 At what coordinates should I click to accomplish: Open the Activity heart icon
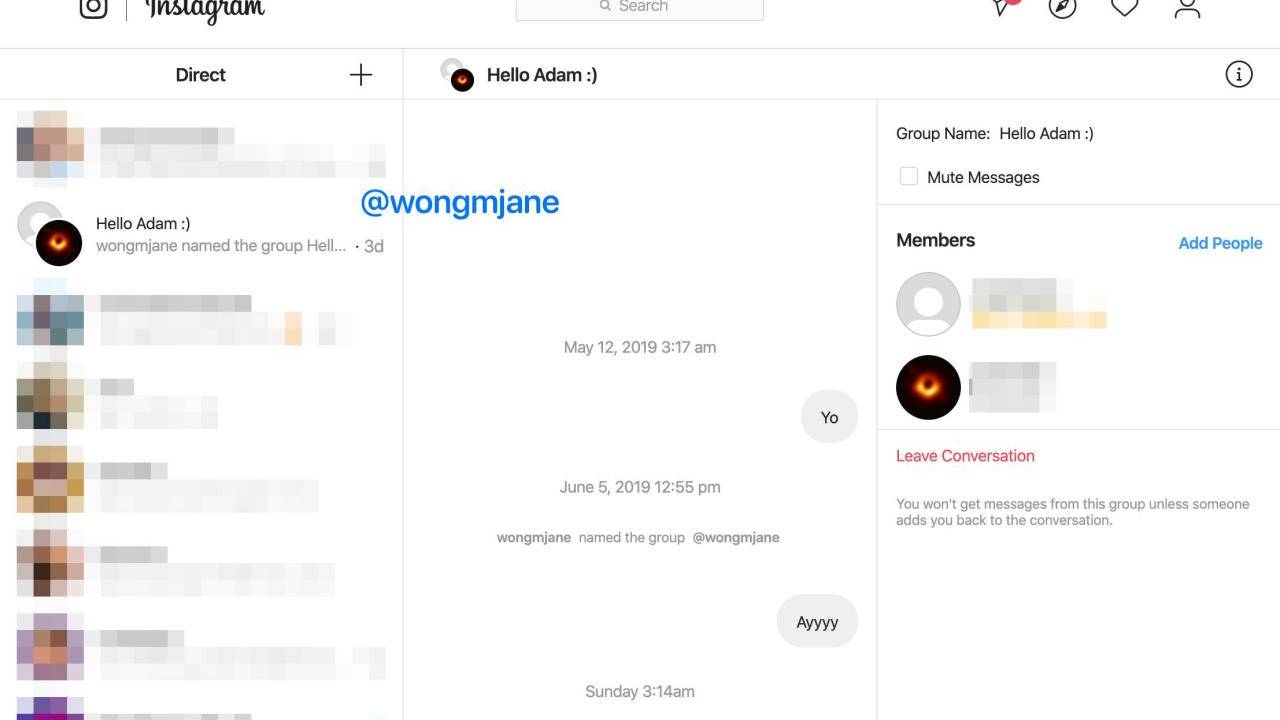coord(1125,7)
